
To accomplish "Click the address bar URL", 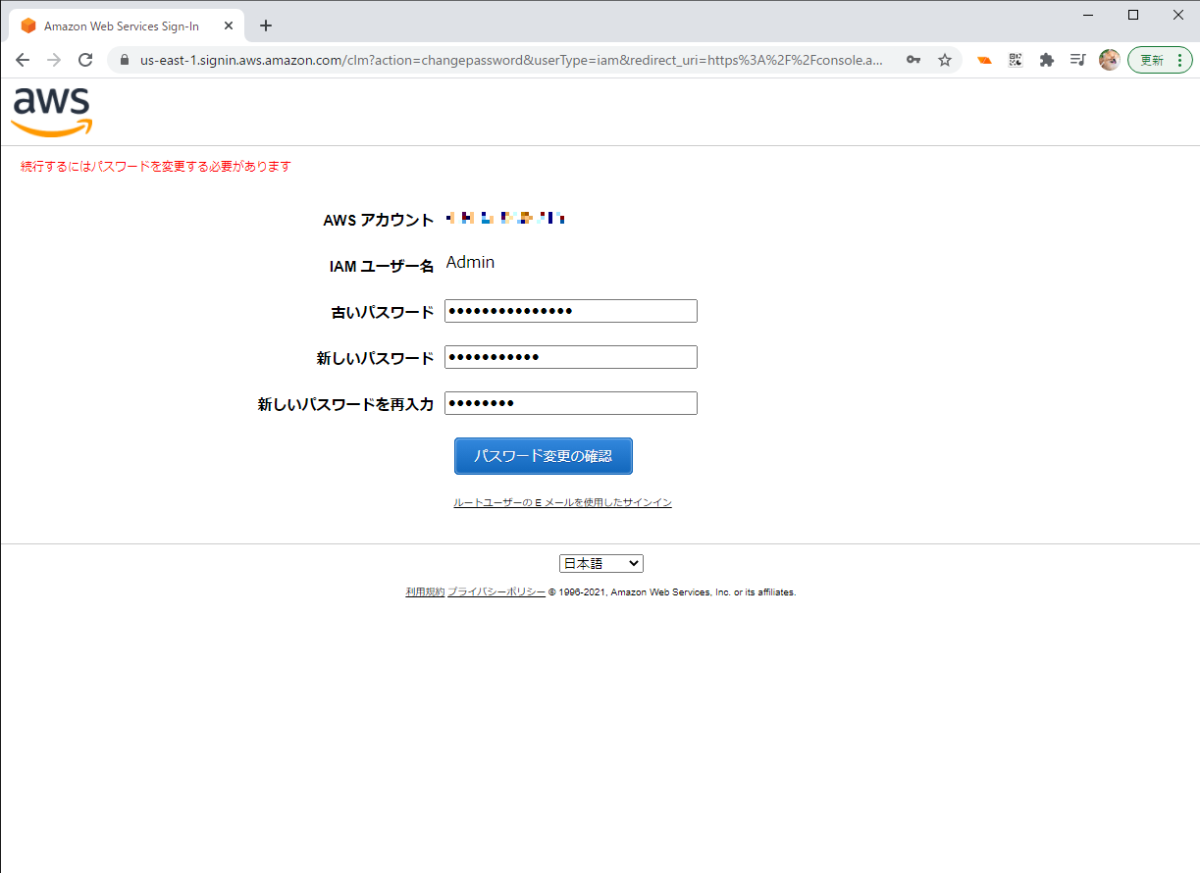I will pos(511,60).
